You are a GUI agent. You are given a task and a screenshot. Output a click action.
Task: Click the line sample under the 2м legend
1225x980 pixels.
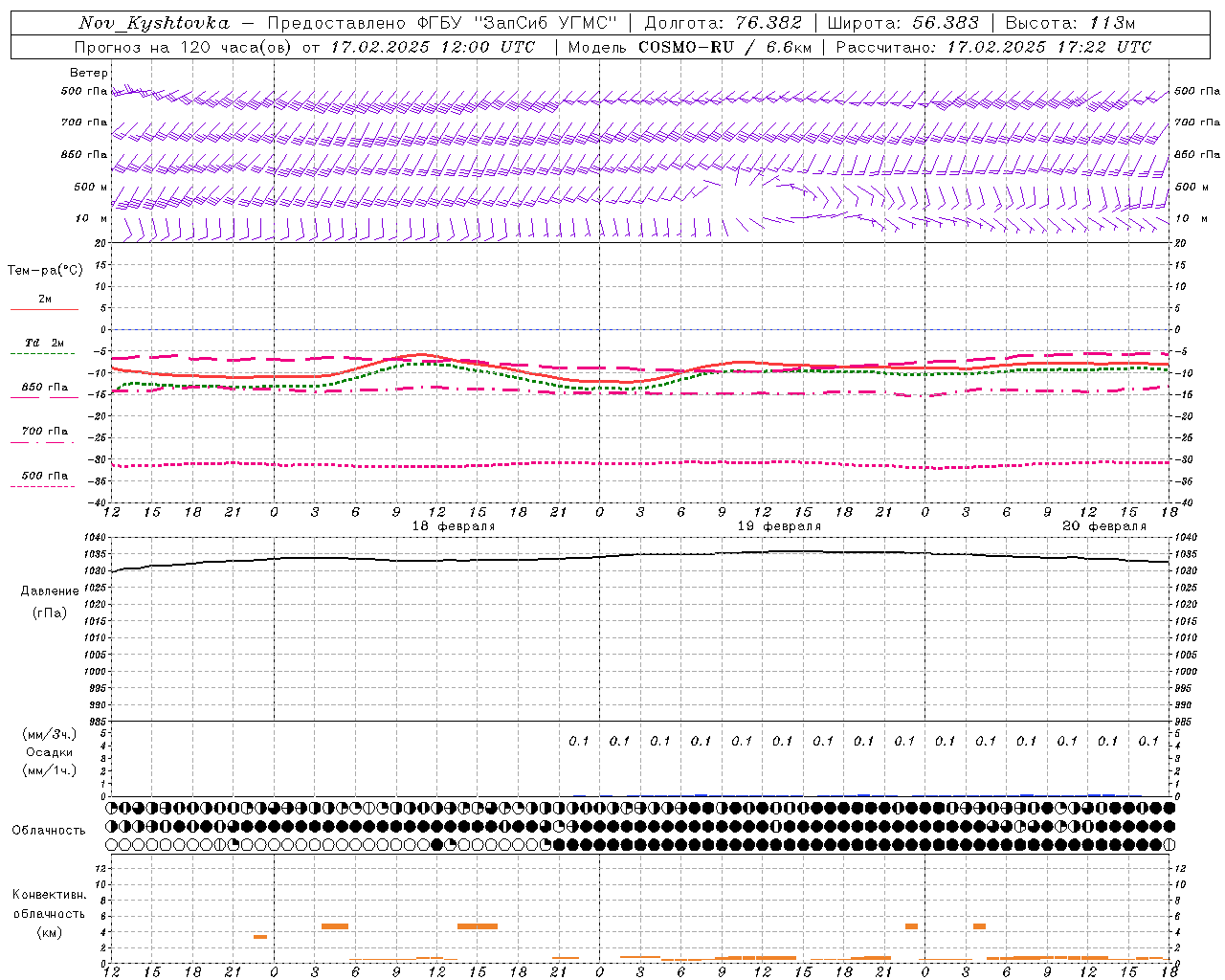pos(44,309)
